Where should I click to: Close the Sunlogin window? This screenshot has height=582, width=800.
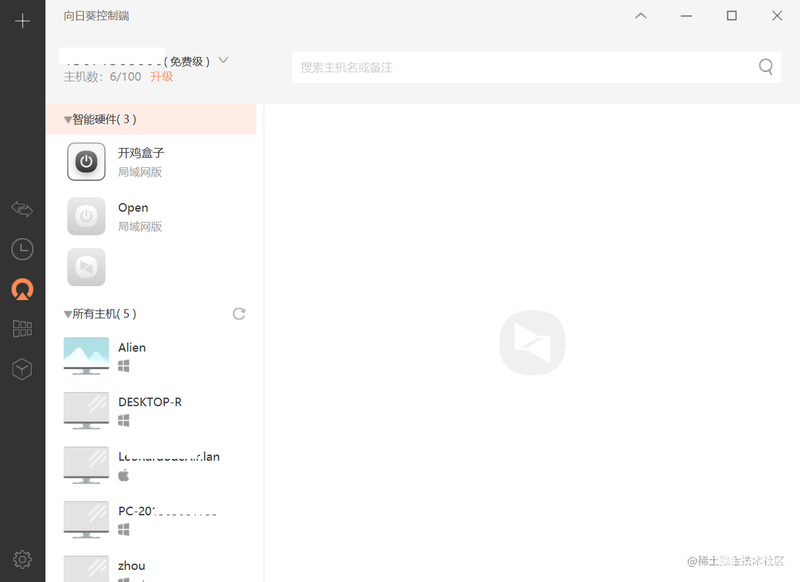[777, 16]
